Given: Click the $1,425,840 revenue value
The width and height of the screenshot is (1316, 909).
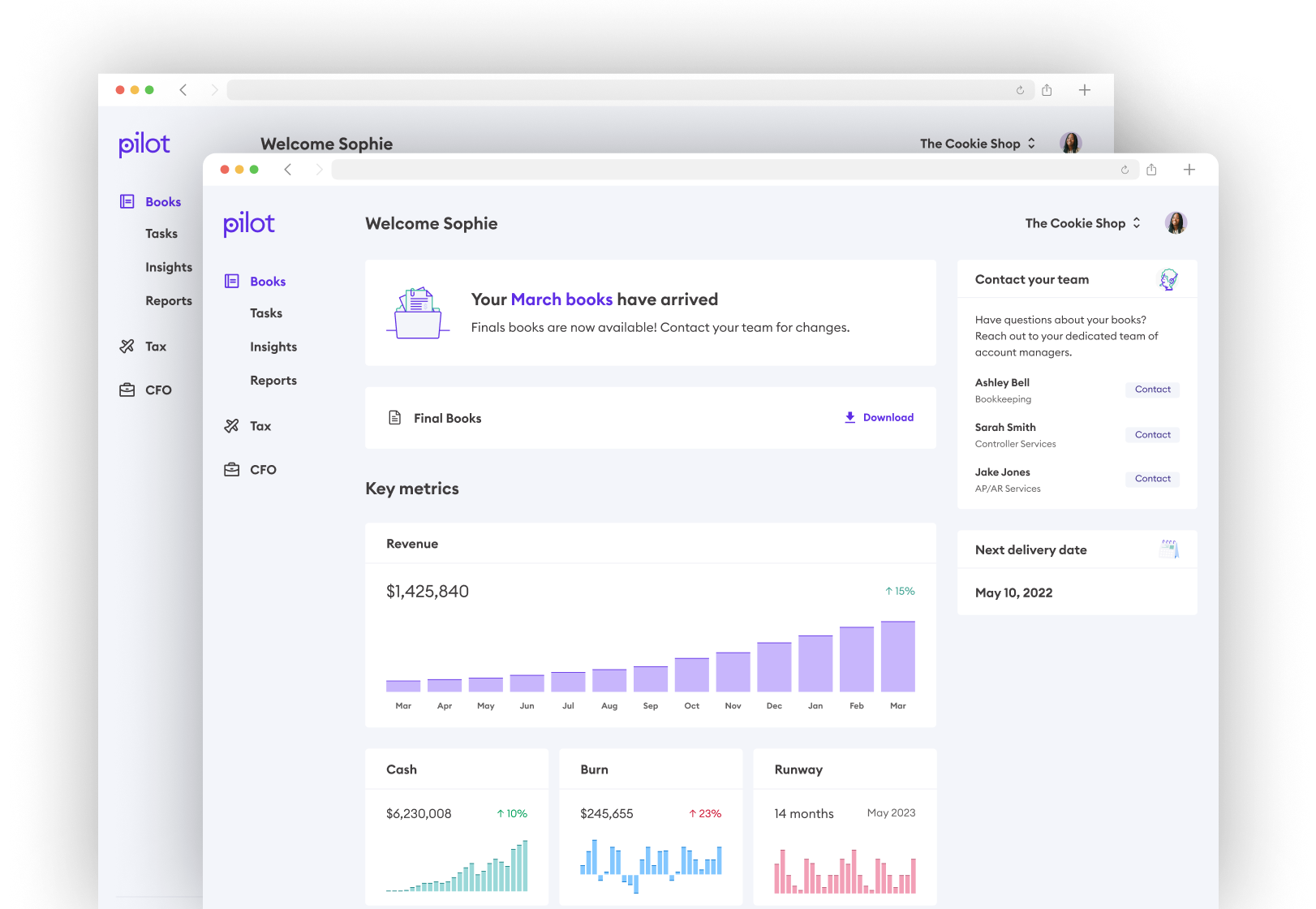Looking at the screenshot, I should coord(428,592).
